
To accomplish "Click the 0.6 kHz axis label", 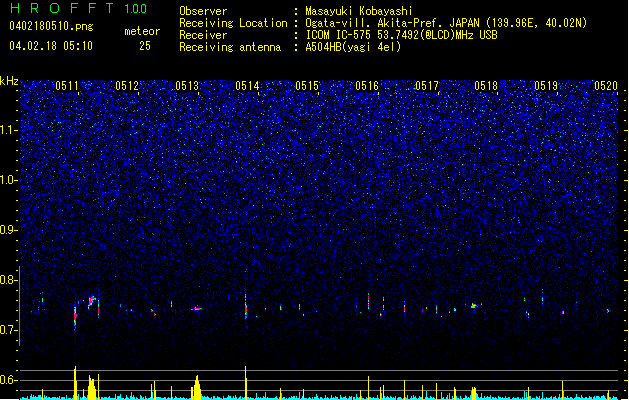I will [8, 380].
